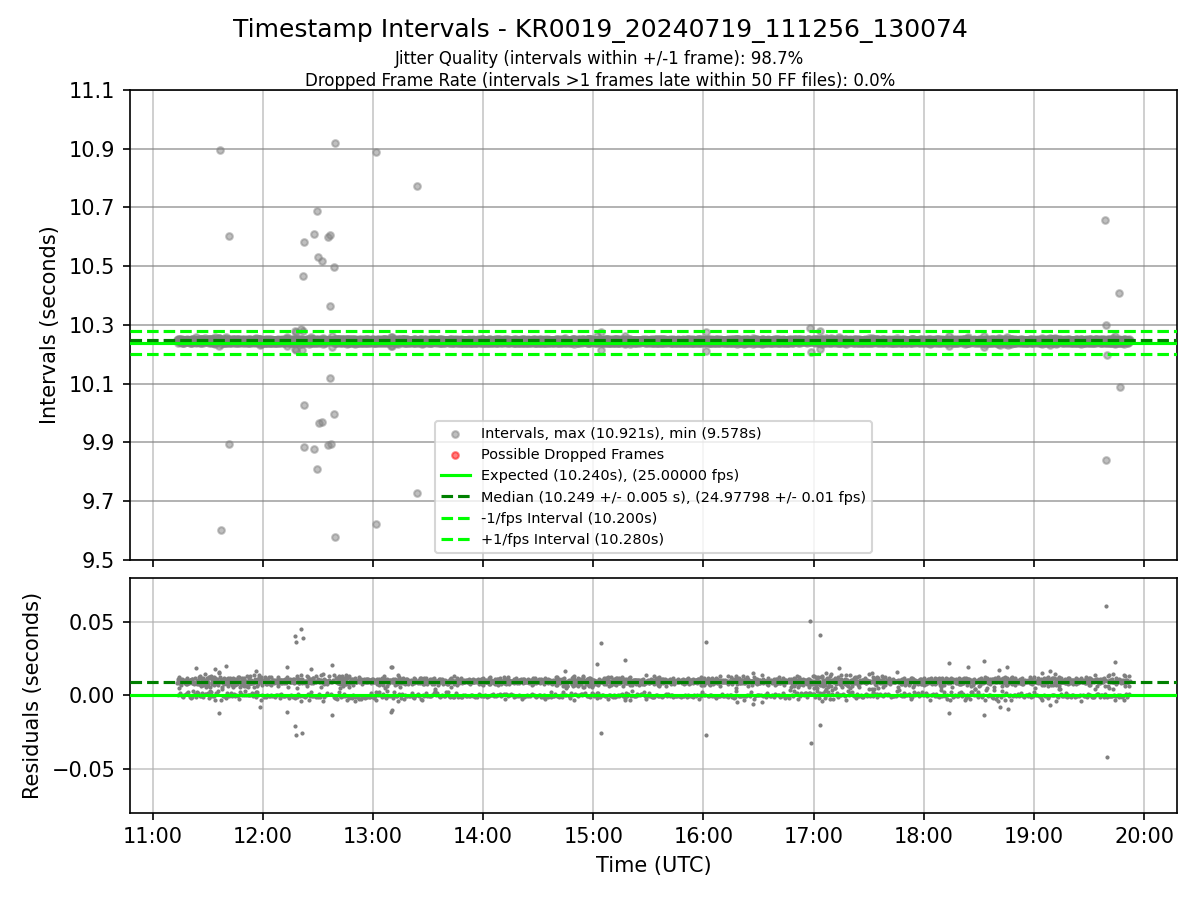Select legend entry 'Possible Dropped Frames'
1200x900 pixels.
(x=572, y=454)
